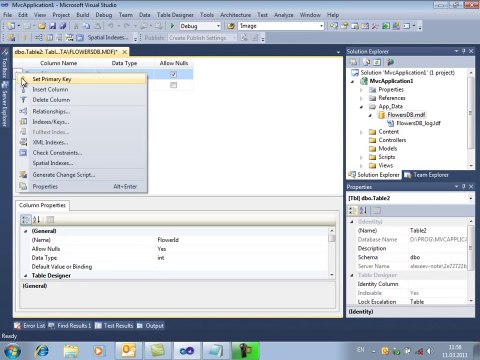Click the Column Properties vertical scrollbar

point(332,253)
